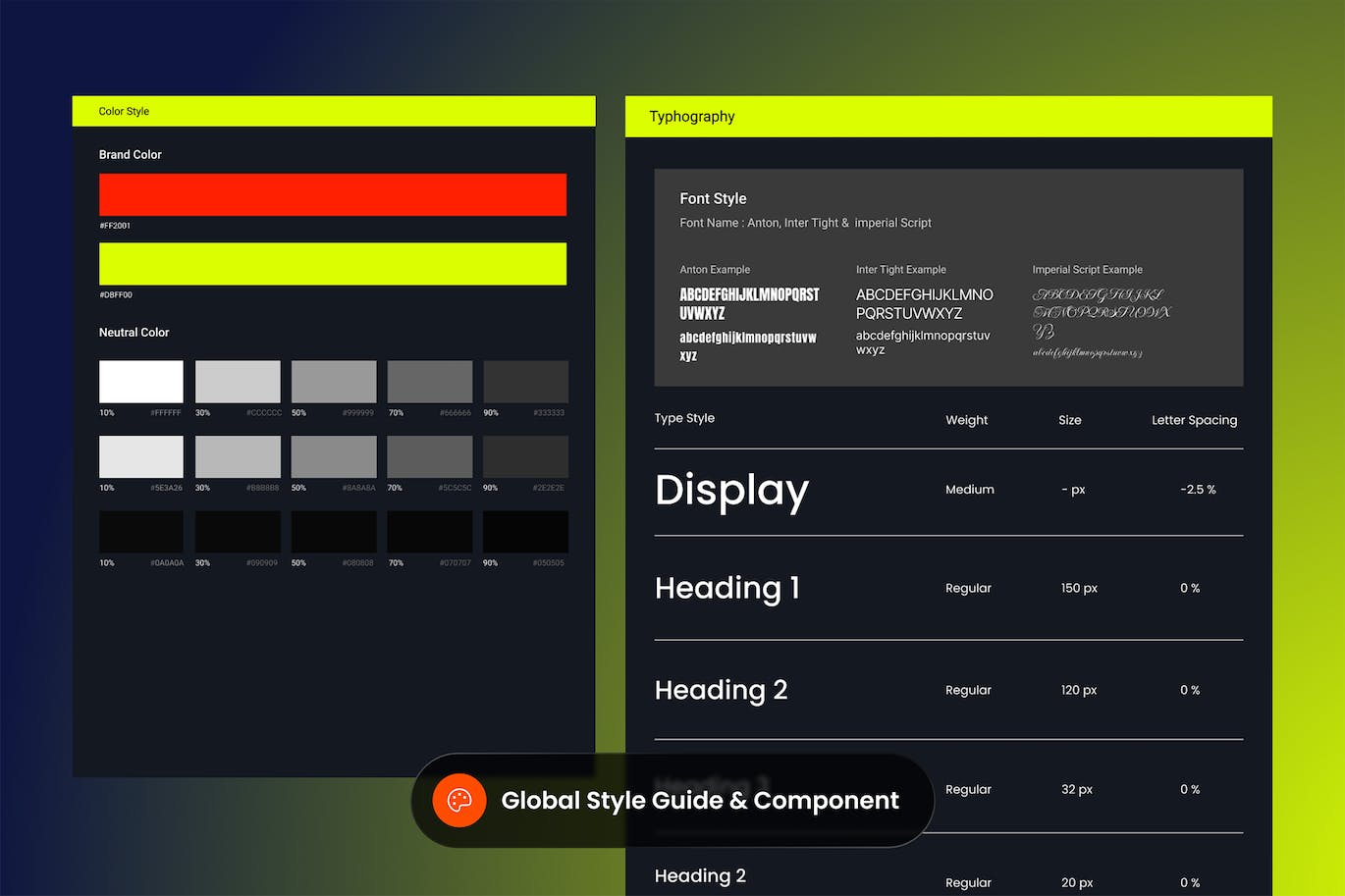Pick the #090909 dark swatch
Image resolution: width=1345 pixels, height=896 pixels.
tap(238, 532)
